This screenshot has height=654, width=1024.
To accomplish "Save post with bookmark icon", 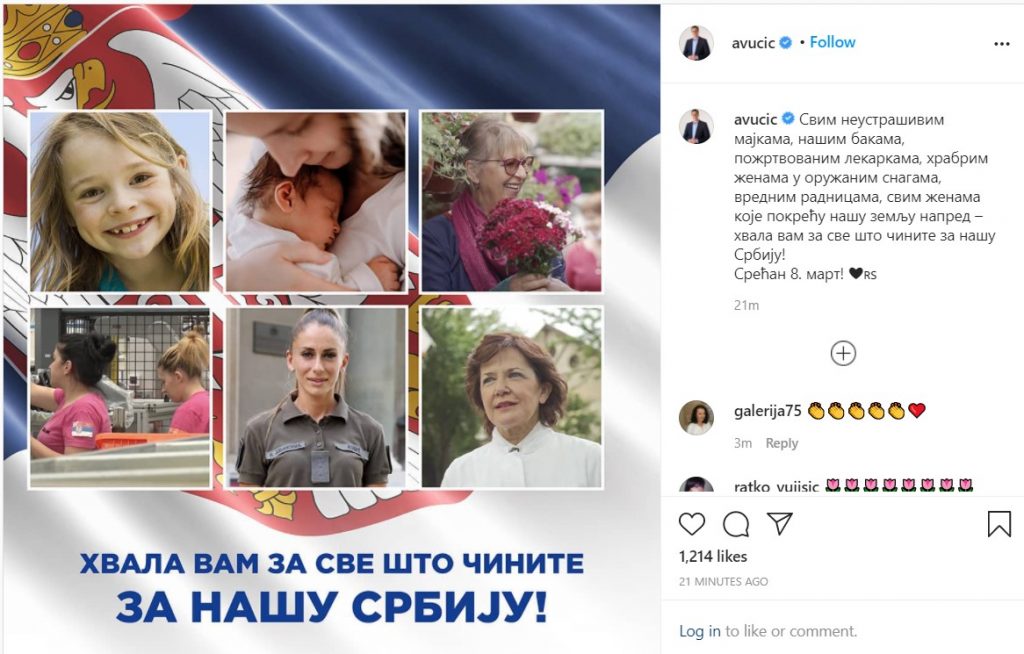I will pyautogui.click(x=999, y=524).
